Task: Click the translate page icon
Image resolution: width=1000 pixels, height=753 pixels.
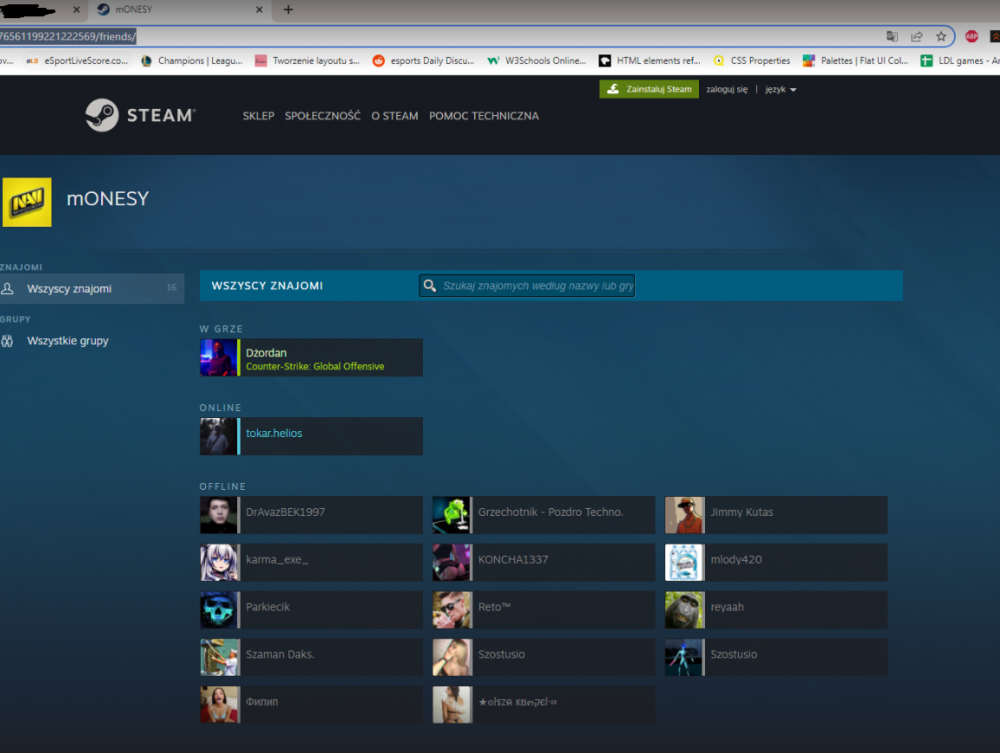Action: [x=892, y=36]
